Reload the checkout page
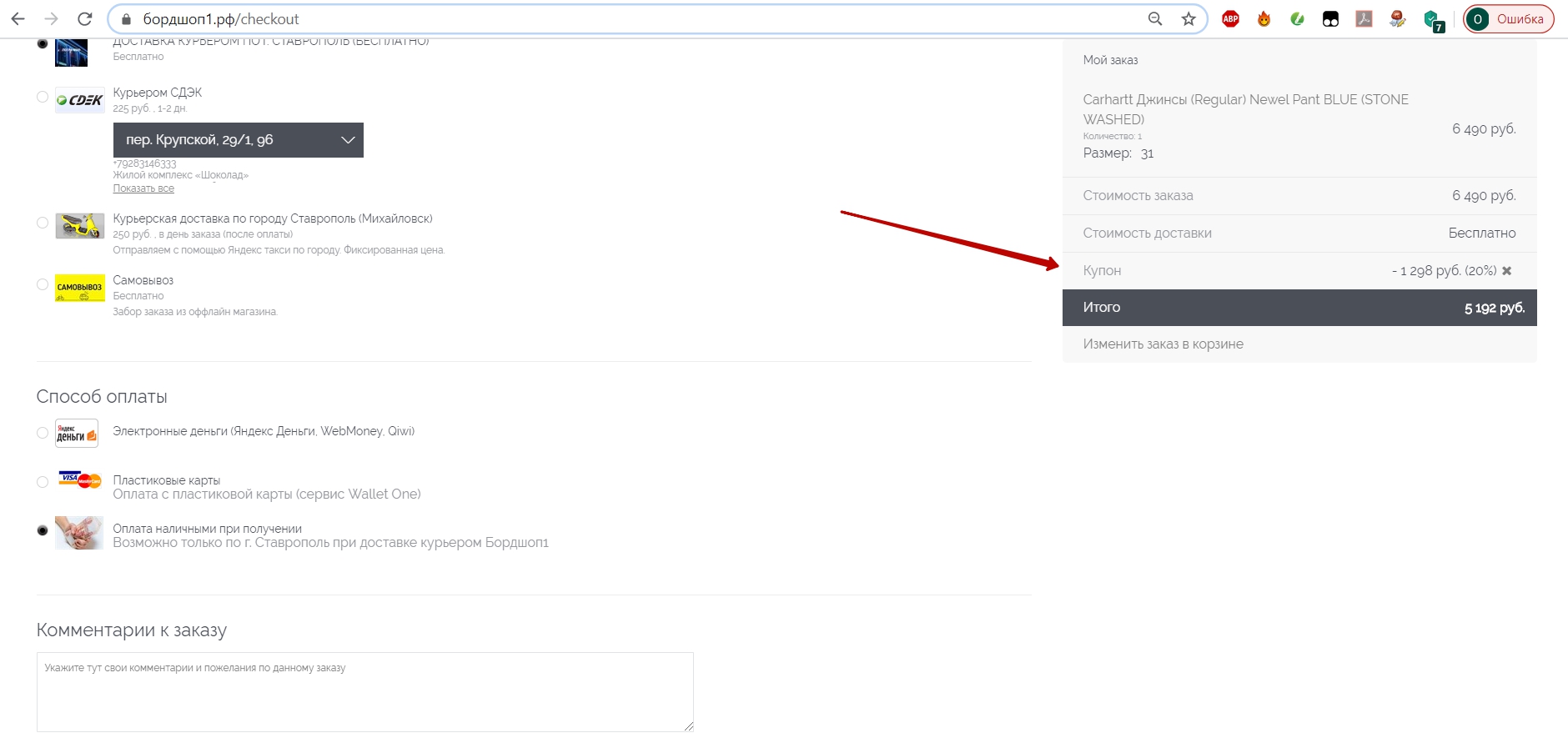Screen dimensions: 1568x748 point(84,19)
